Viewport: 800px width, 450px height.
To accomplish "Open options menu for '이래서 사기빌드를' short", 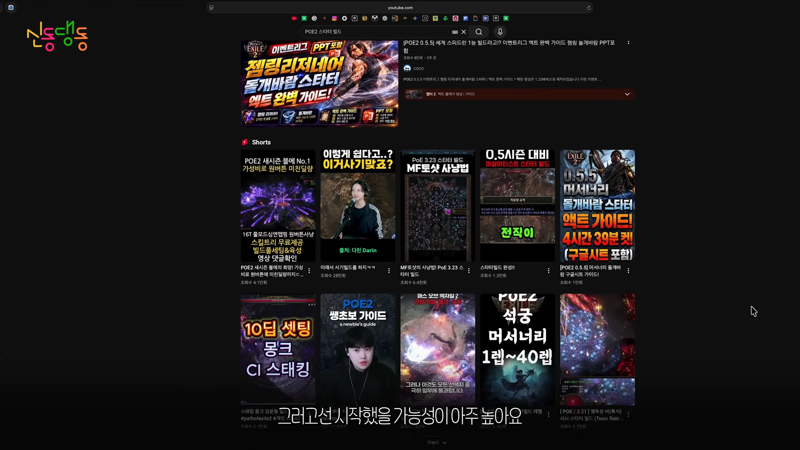I will [389, 270].
